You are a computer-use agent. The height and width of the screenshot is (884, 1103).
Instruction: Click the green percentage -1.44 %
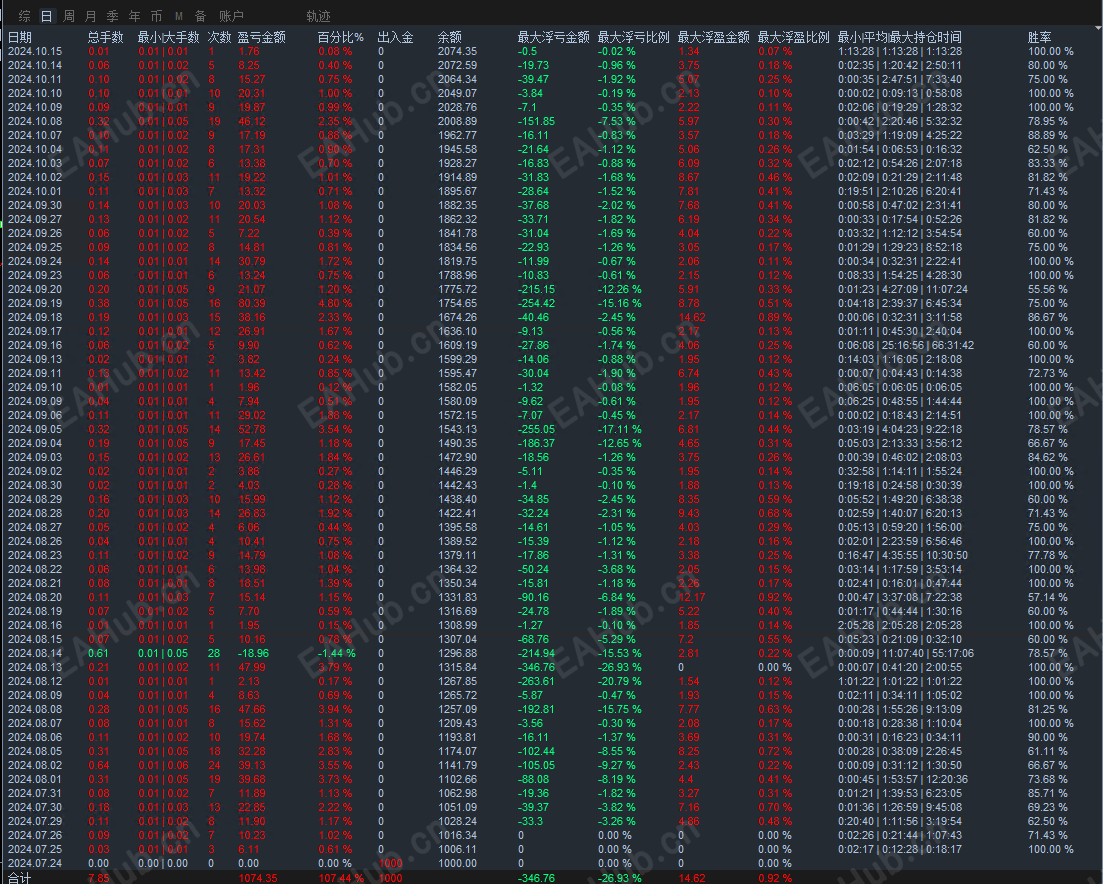(336, 653)
